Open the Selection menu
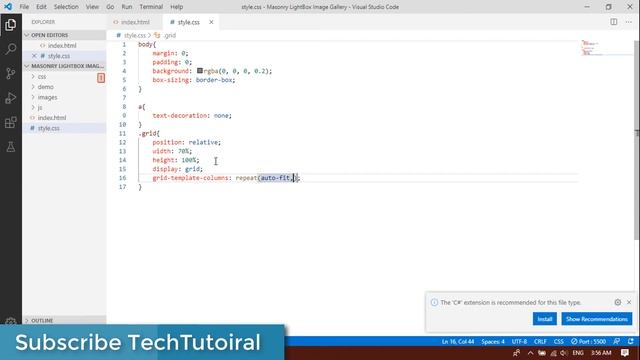The height and width of the screenshot is (360, 640). click(66, 7)
